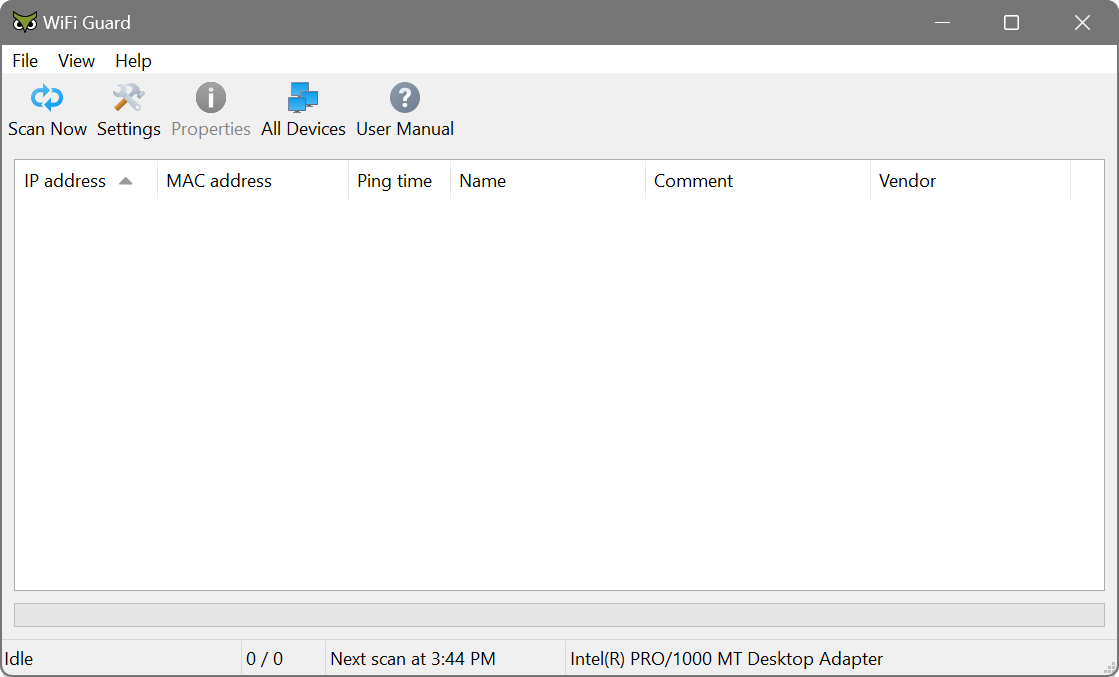Open the View menu
1119x677 pixels.
click(76, 61)
